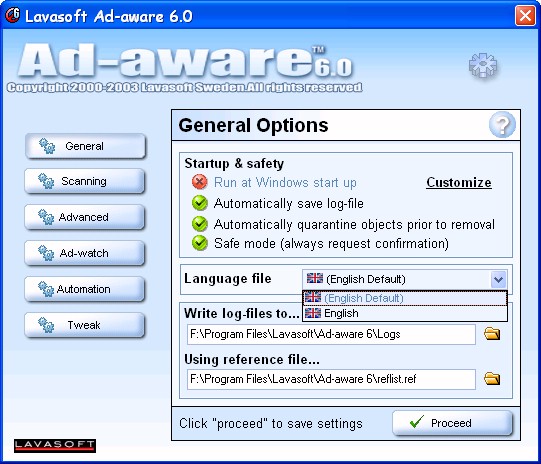Image resolution: width=541 pixels, height=464 pixels.
Task: Close the Ad-aware window
Action: pos(525,16)
